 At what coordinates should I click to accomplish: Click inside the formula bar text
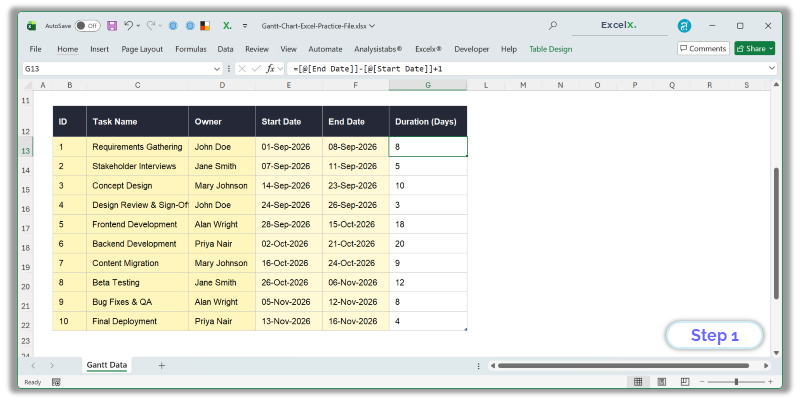point(526,68)
